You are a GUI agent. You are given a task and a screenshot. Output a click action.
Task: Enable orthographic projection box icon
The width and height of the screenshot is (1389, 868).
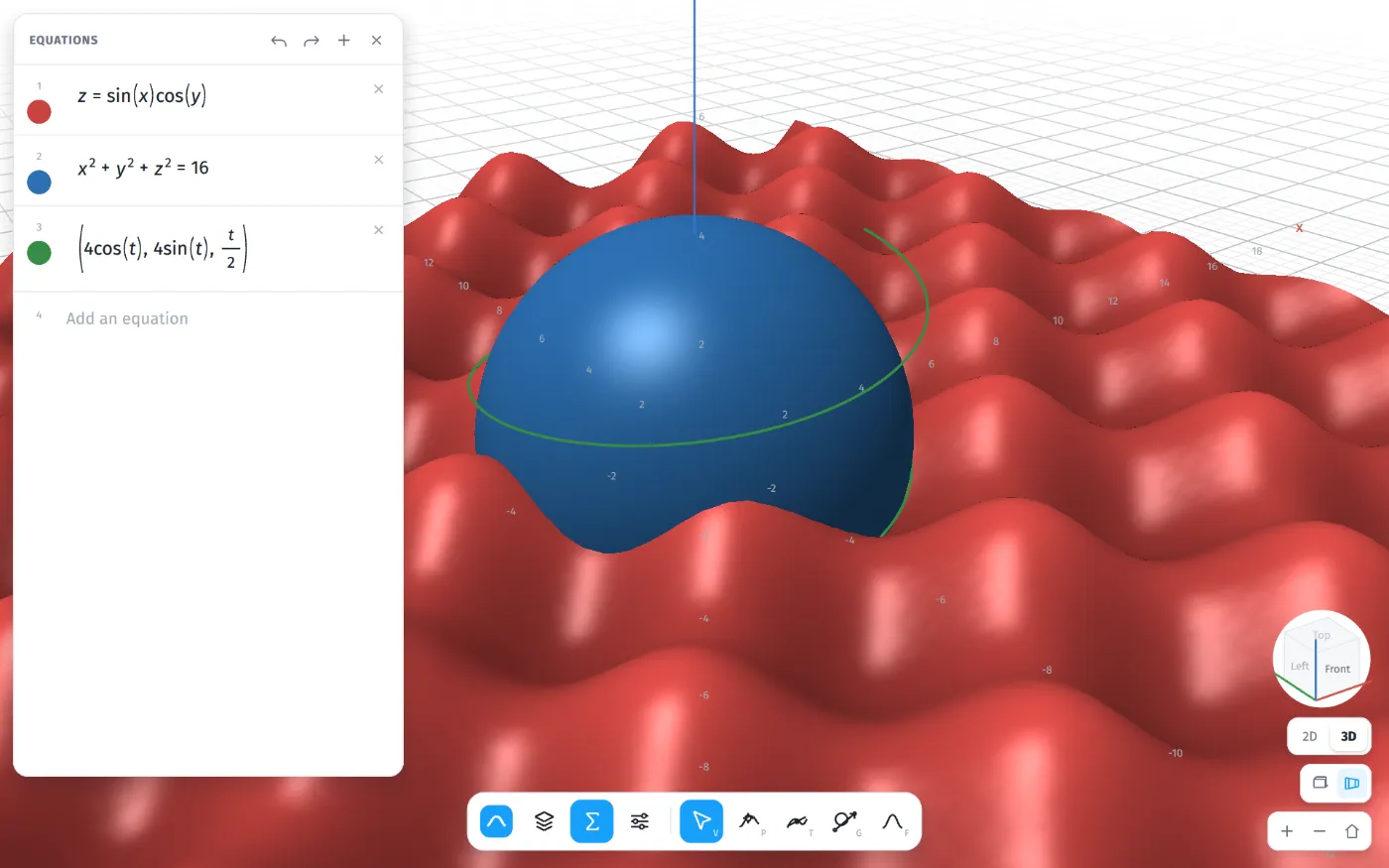click(1320, 783)
